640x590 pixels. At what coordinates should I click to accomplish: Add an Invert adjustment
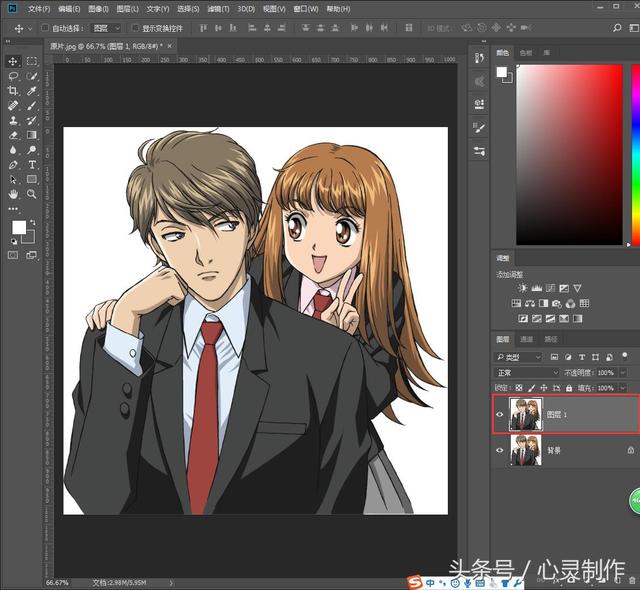coord(523,318)
